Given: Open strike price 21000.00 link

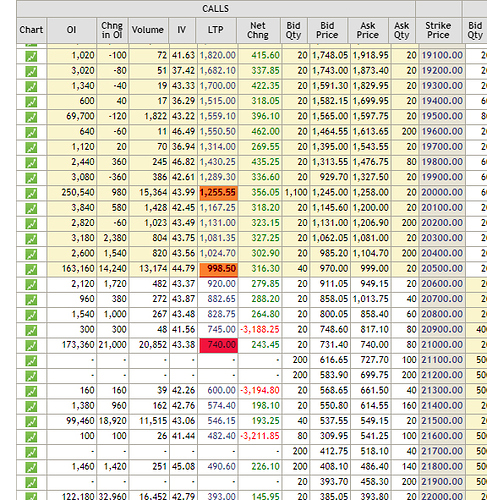Looking at the screenshot, I should (x=442, y=345).
